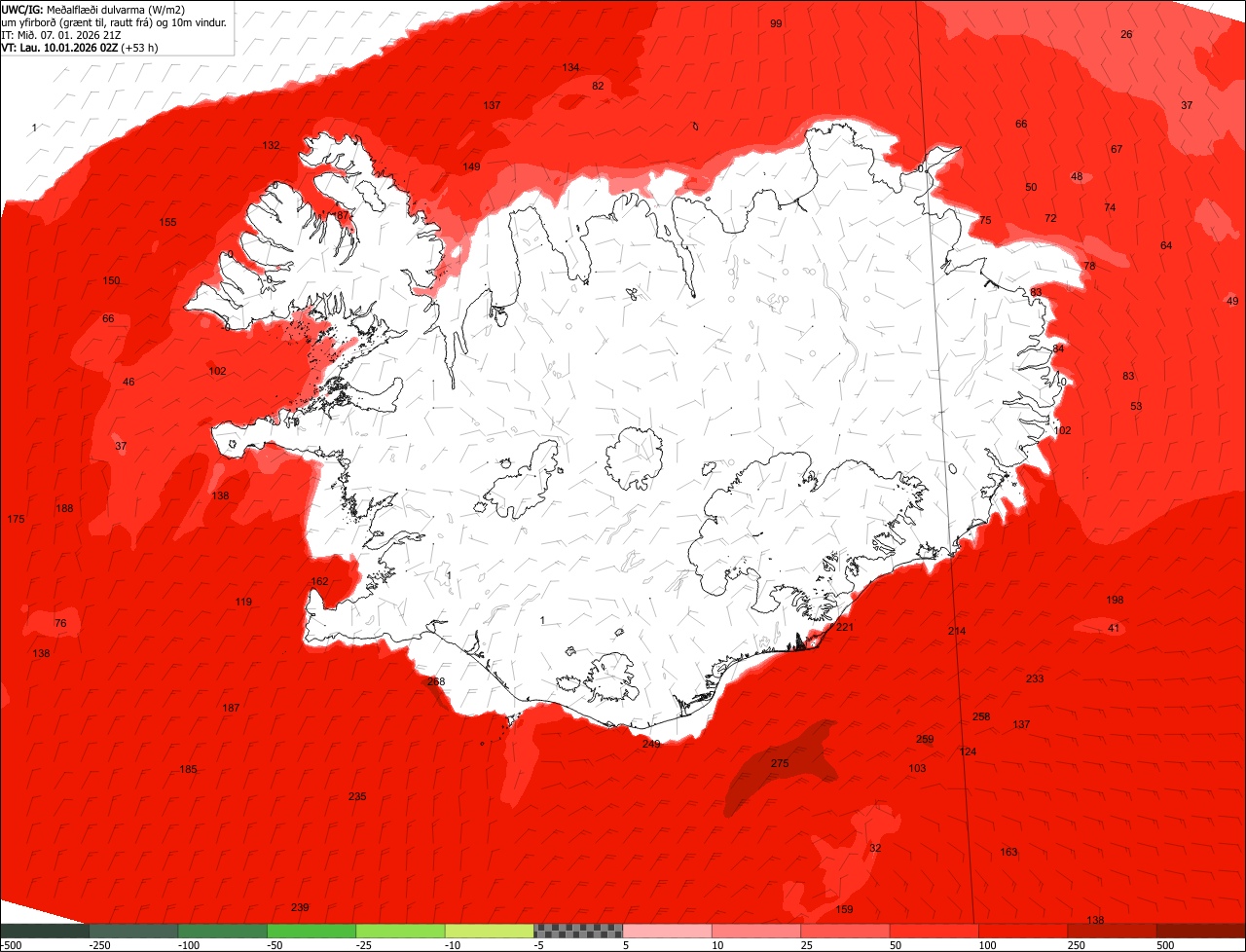Click the map value 82
The width and height of the screenshot is (1246, 952).
click(598, 86)
